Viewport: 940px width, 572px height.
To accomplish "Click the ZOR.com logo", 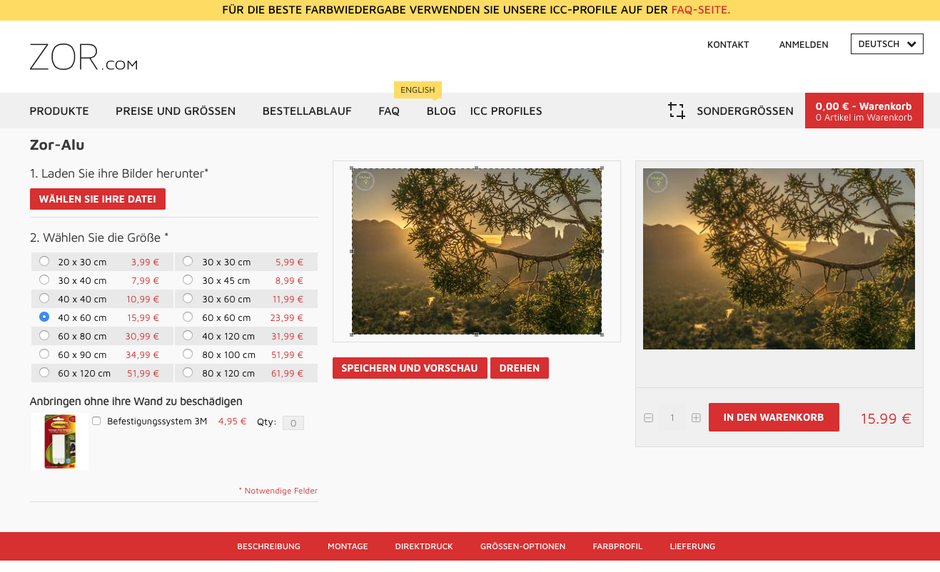I will tap(83, 57).
